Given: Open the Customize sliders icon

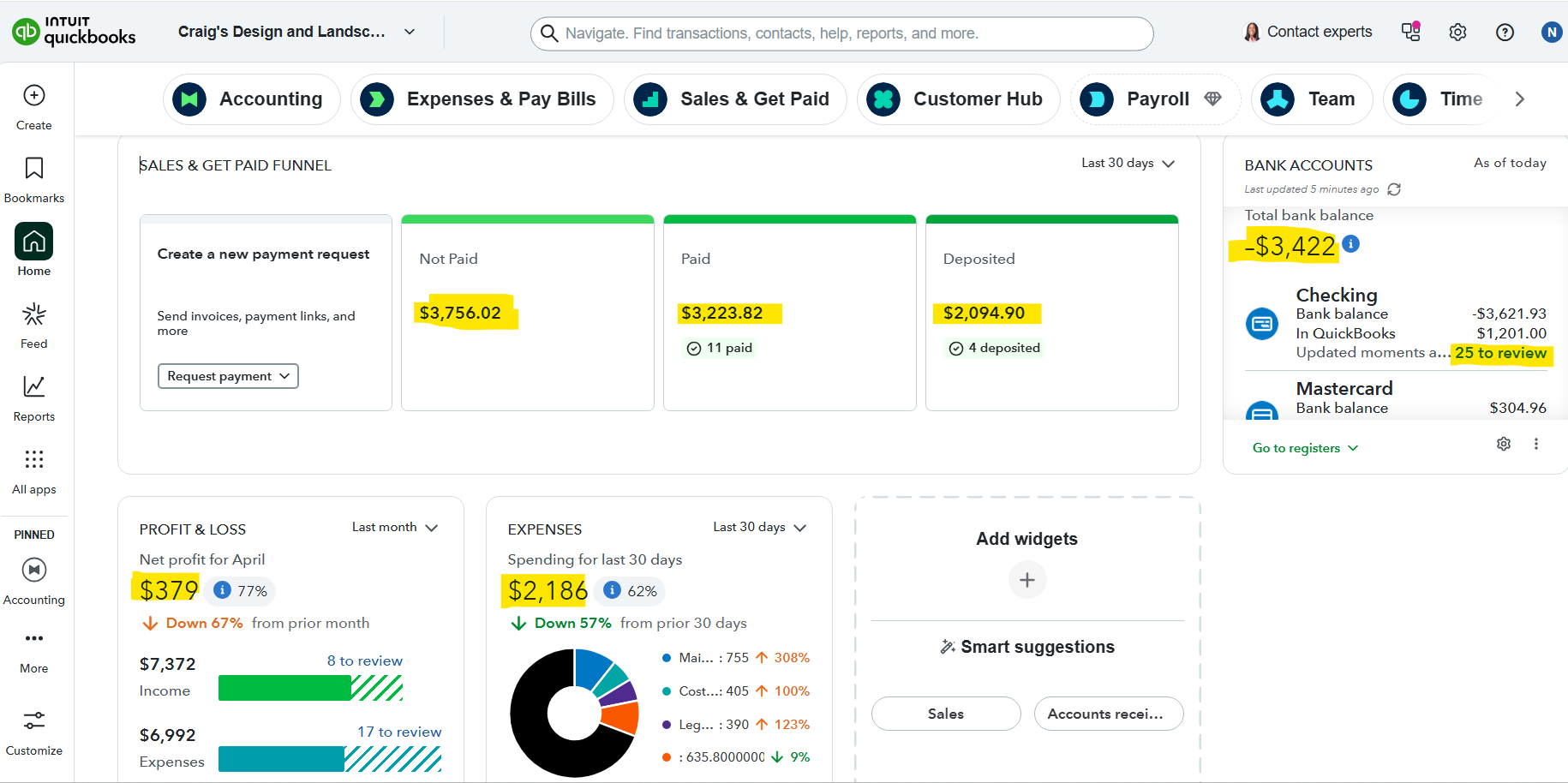Looking at the screenshot, I should pyautogui.click(x=34, y=720).
